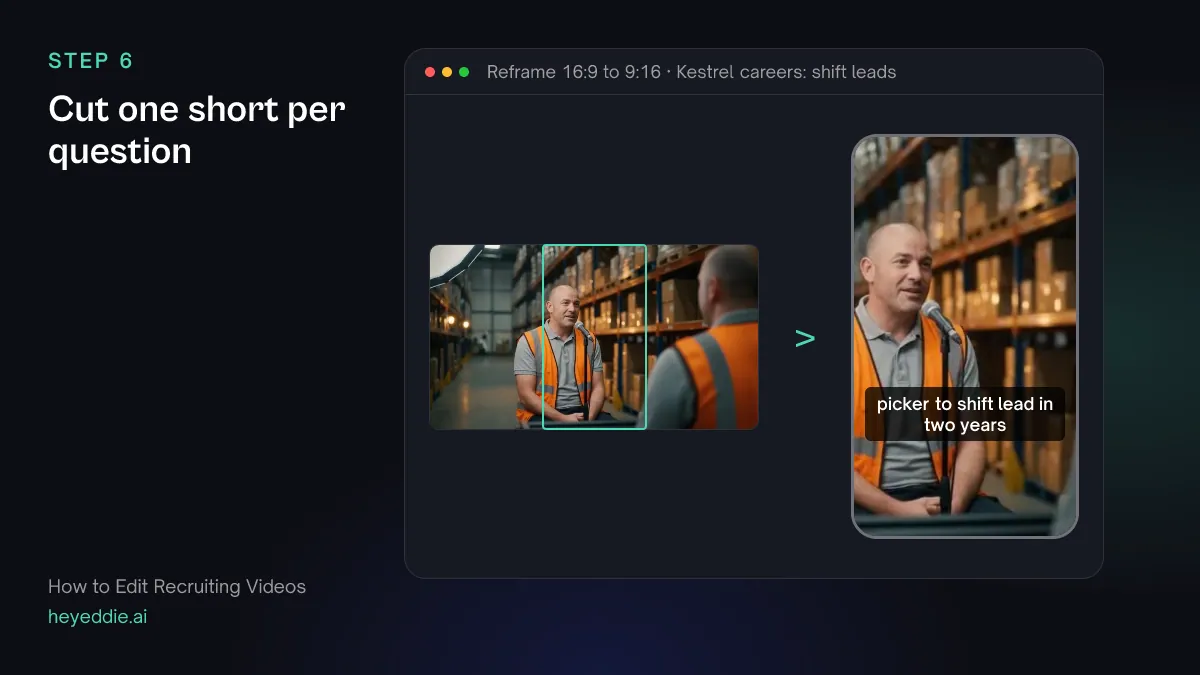The height and width of the screenshot is (675, 1200).
Task: Click the red close dot in the Reframe window
Action: (x=430, y=72)
